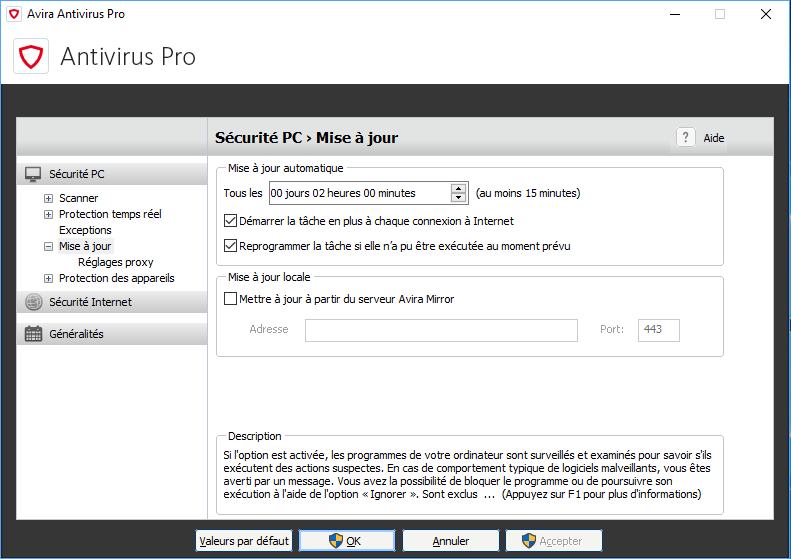791x559 pixels.
Task: Click the Adresse input field
Action: (x=441, y=330)
